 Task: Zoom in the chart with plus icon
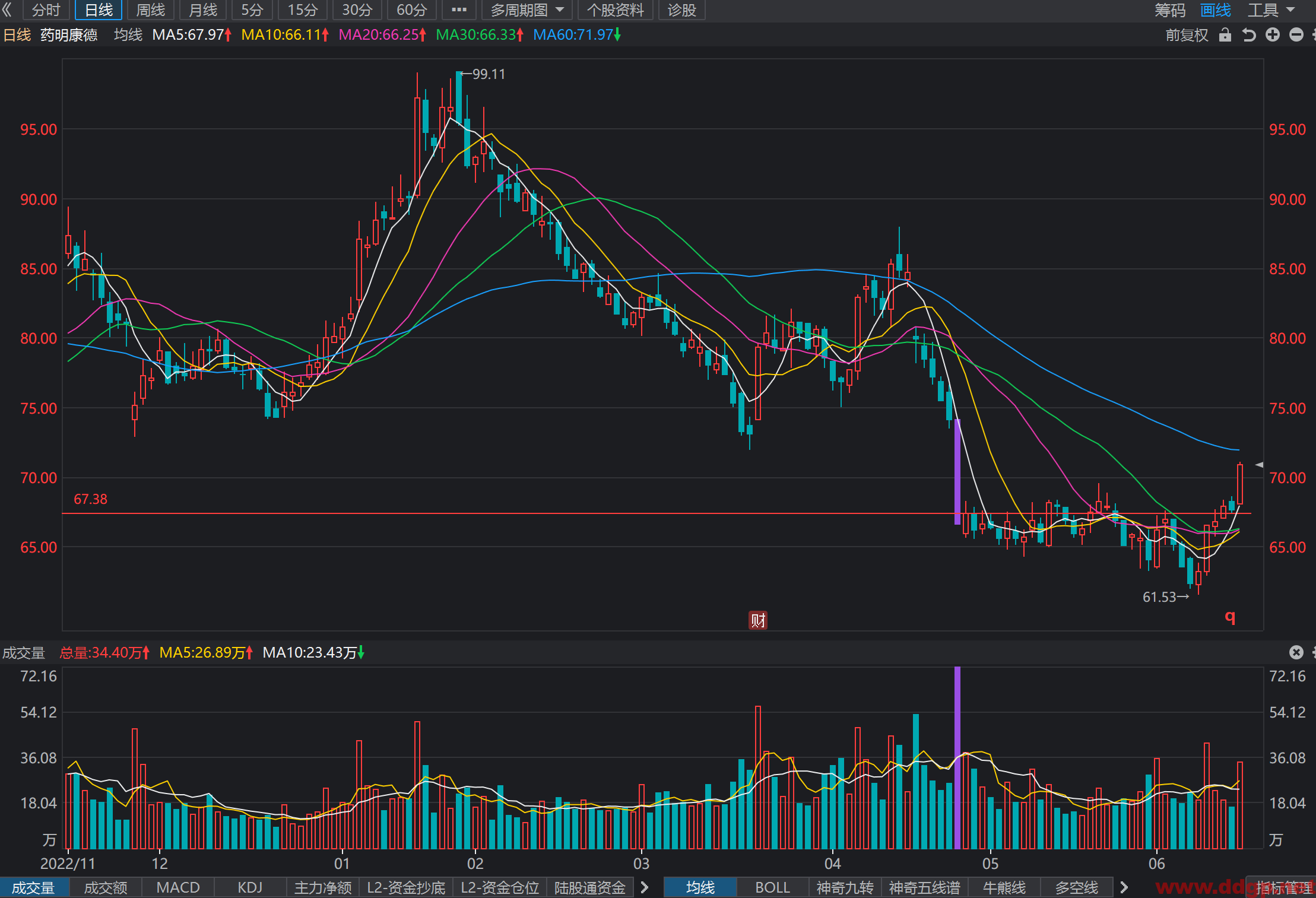(x=1272, y=35)
